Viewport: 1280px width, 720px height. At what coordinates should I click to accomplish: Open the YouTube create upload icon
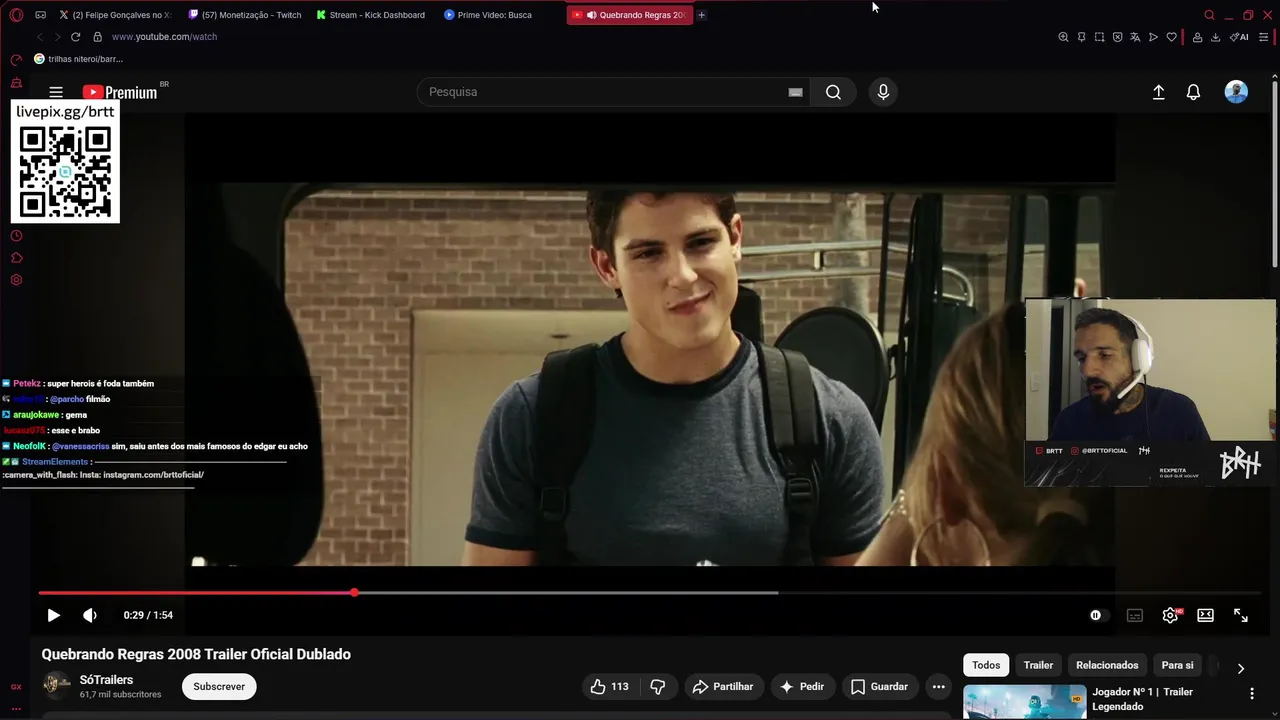1158,92
